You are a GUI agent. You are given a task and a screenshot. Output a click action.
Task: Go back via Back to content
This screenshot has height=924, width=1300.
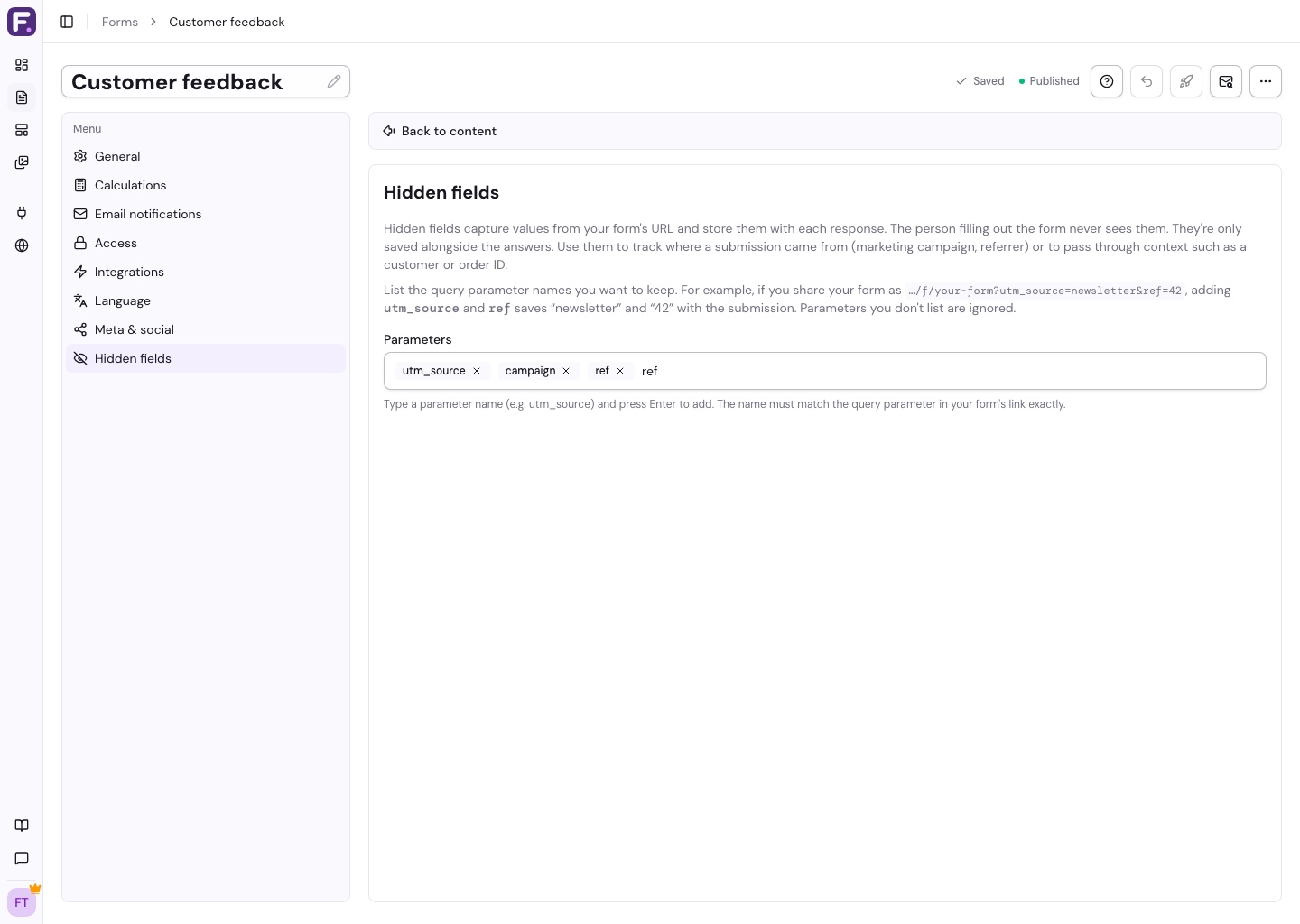pyautogui.click(x=440, y=131)
